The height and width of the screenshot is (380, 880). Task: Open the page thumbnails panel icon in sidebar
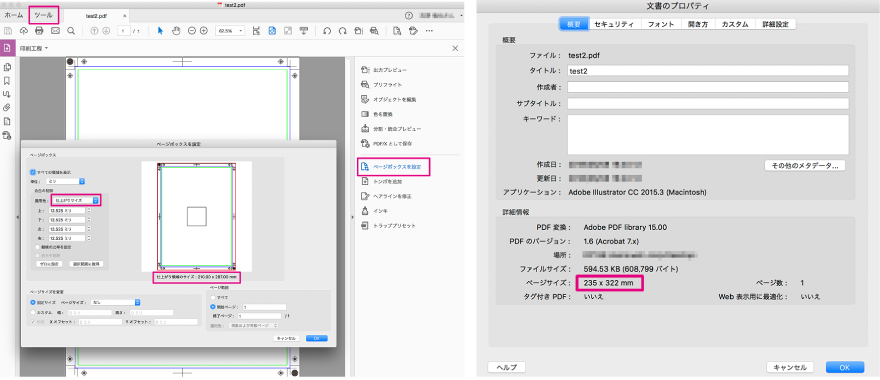(7, 67)
